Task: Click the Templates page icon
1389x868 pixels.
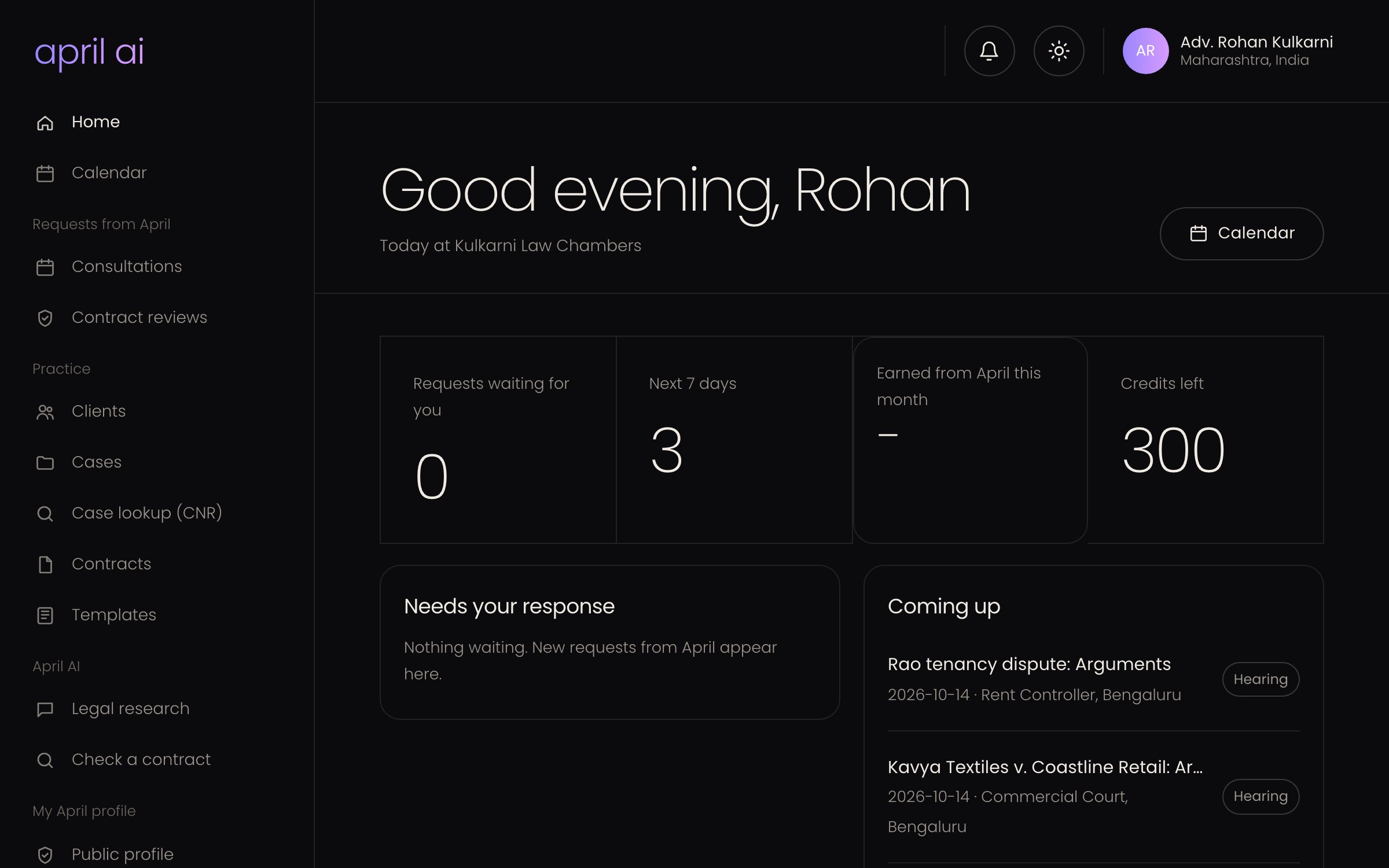Action: pos(45,616)
